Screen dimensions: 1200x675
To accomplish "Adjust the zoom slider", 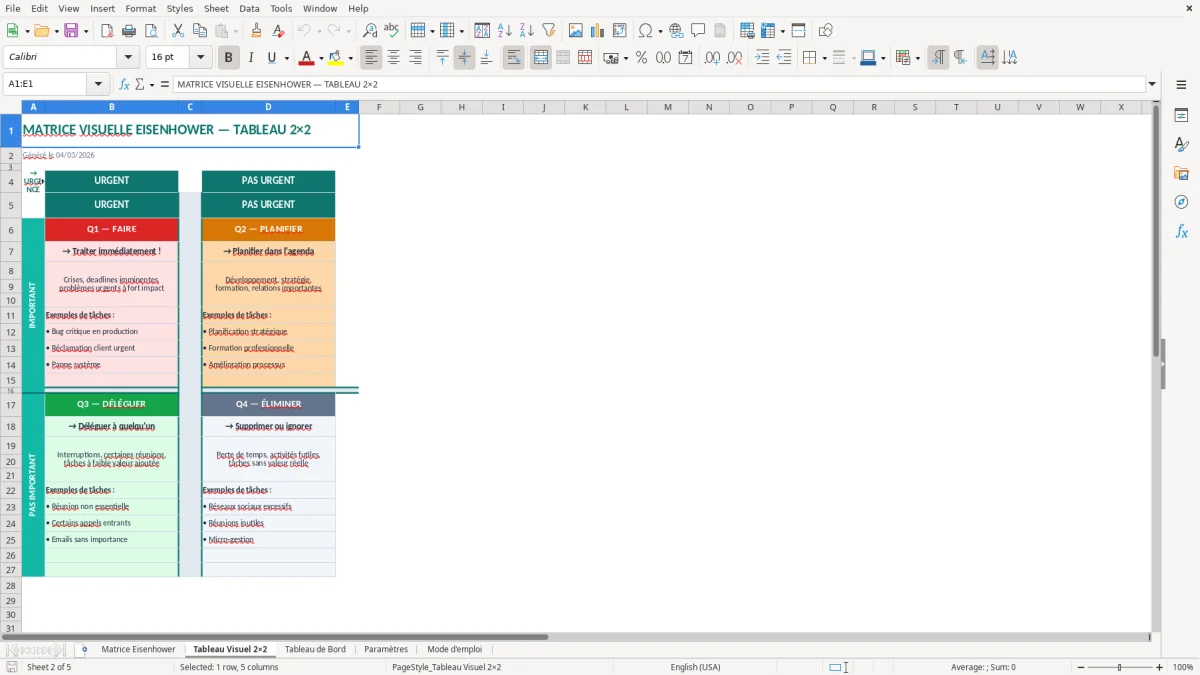I will tap(1119, 667).
